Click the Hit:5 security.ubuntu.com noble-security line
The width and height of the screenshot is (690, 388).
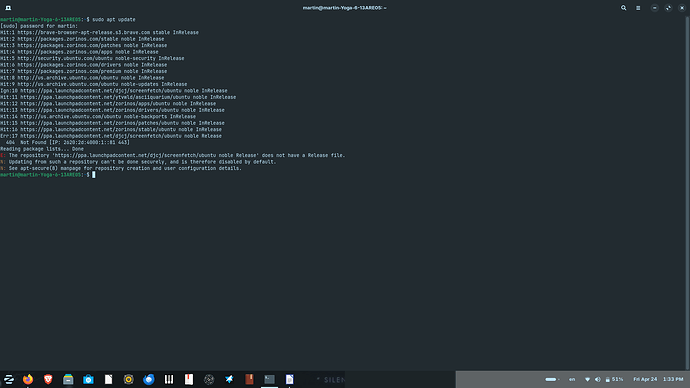92,58
